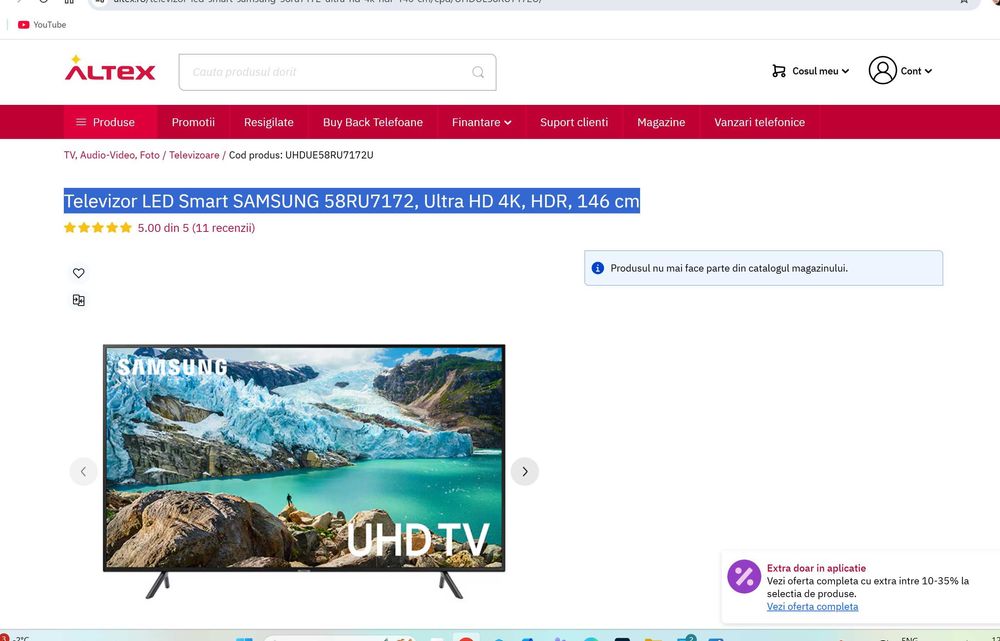Open the Magazine menu item
Screen dimensions: 1000x641
pyautogui.click(x=661, y=122)
